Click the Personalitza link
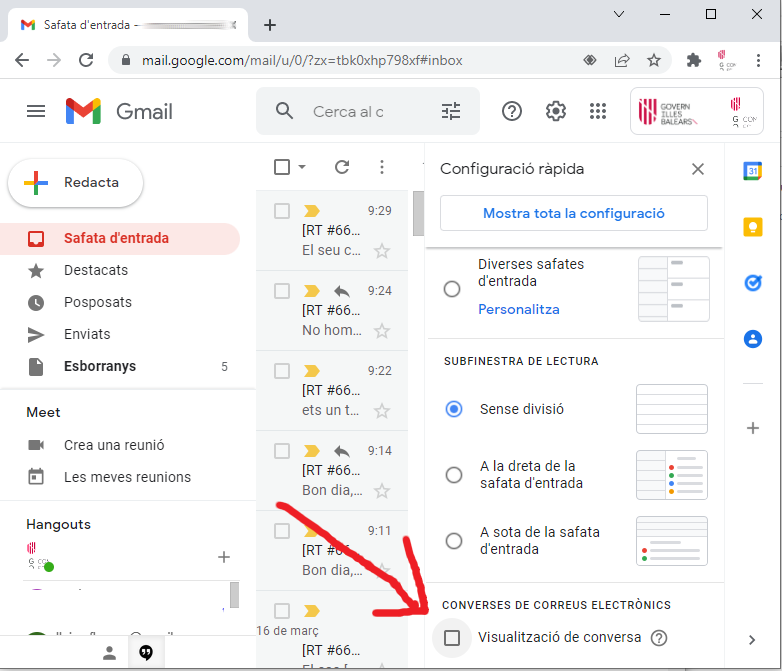This screenshot has height=671, width=782. point(518,309)
